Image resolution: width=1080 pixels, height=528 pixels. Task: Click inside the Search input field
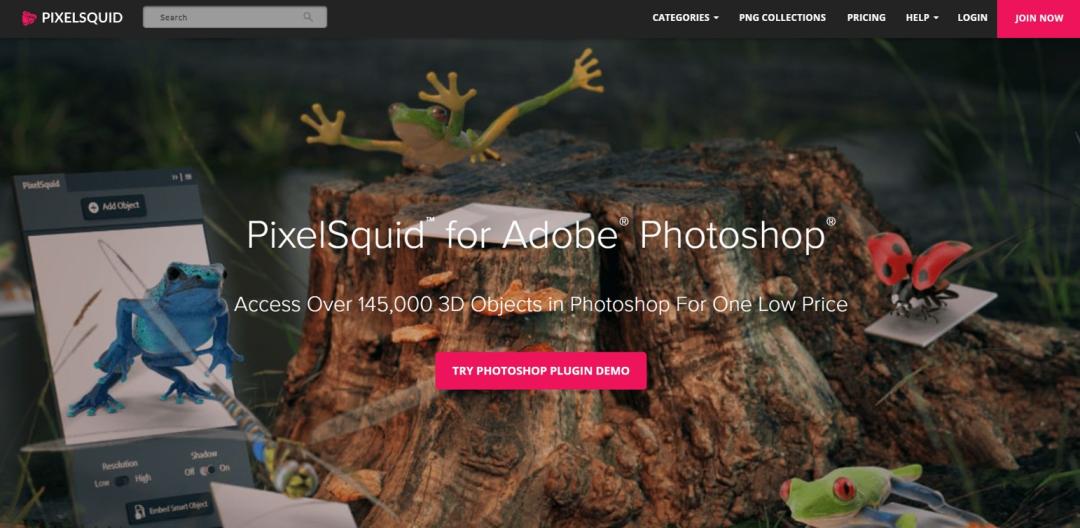234,17
